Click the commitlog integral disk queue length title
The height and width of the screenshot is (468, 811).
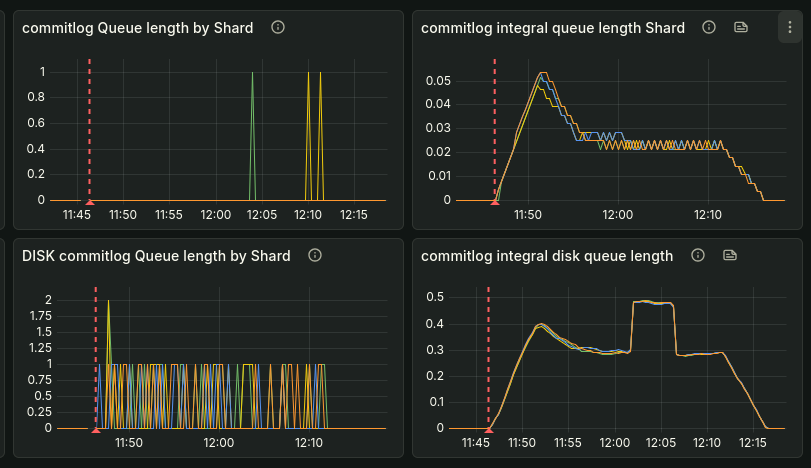[x=547, y=256]
